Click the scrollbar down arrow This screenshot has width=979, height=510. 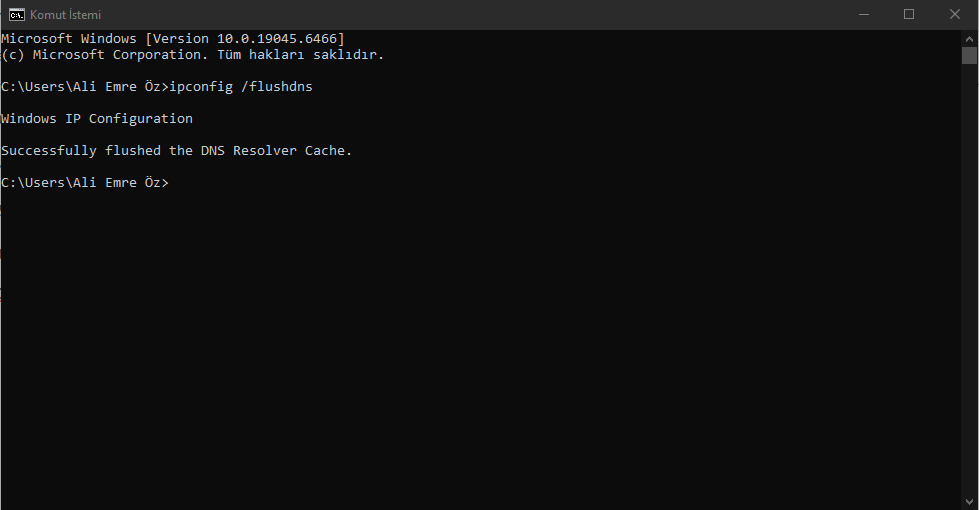coord(969,501)
